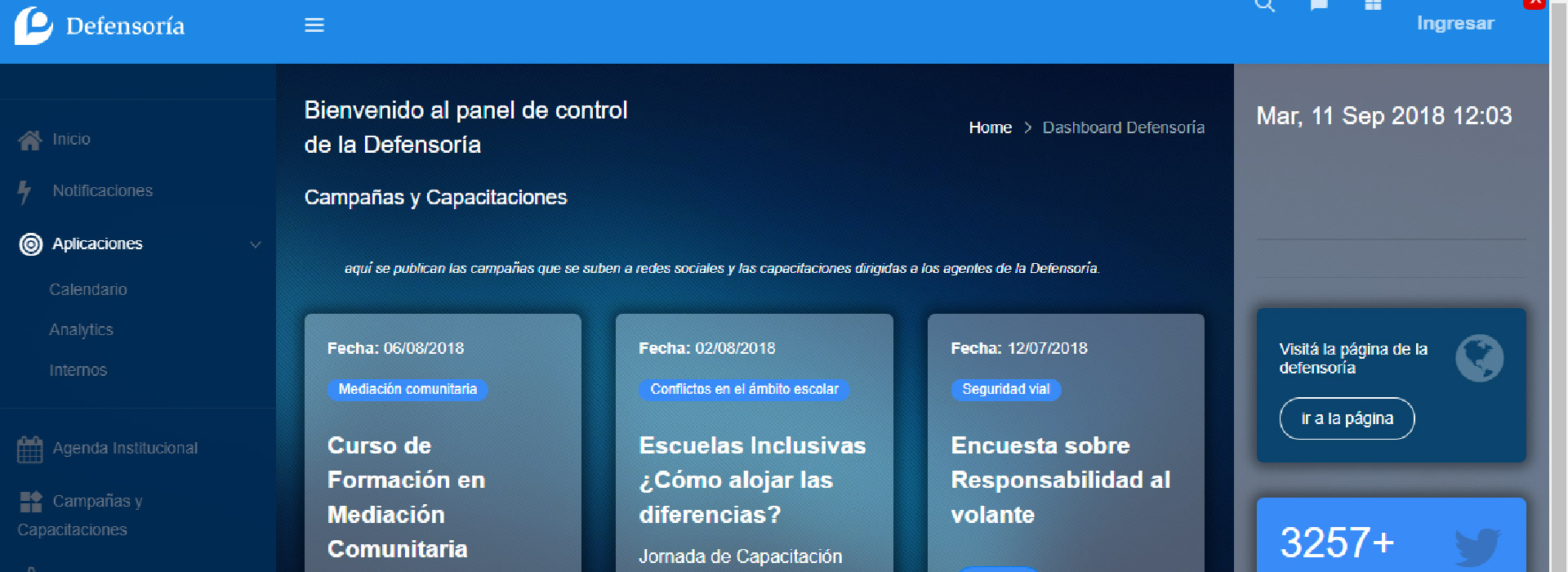Click the Defensoría logo icon
The height and width of the screenshot is (572, 1568).
point(33,25)
